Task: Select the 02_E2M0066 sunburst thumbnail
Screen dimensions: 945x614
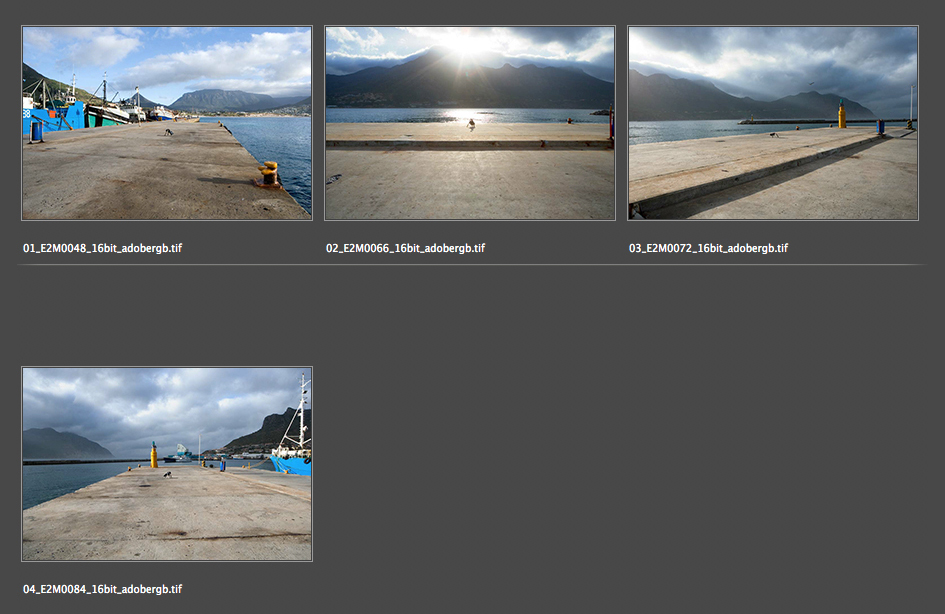Action: pyautogui.click(x=469, y=123)
